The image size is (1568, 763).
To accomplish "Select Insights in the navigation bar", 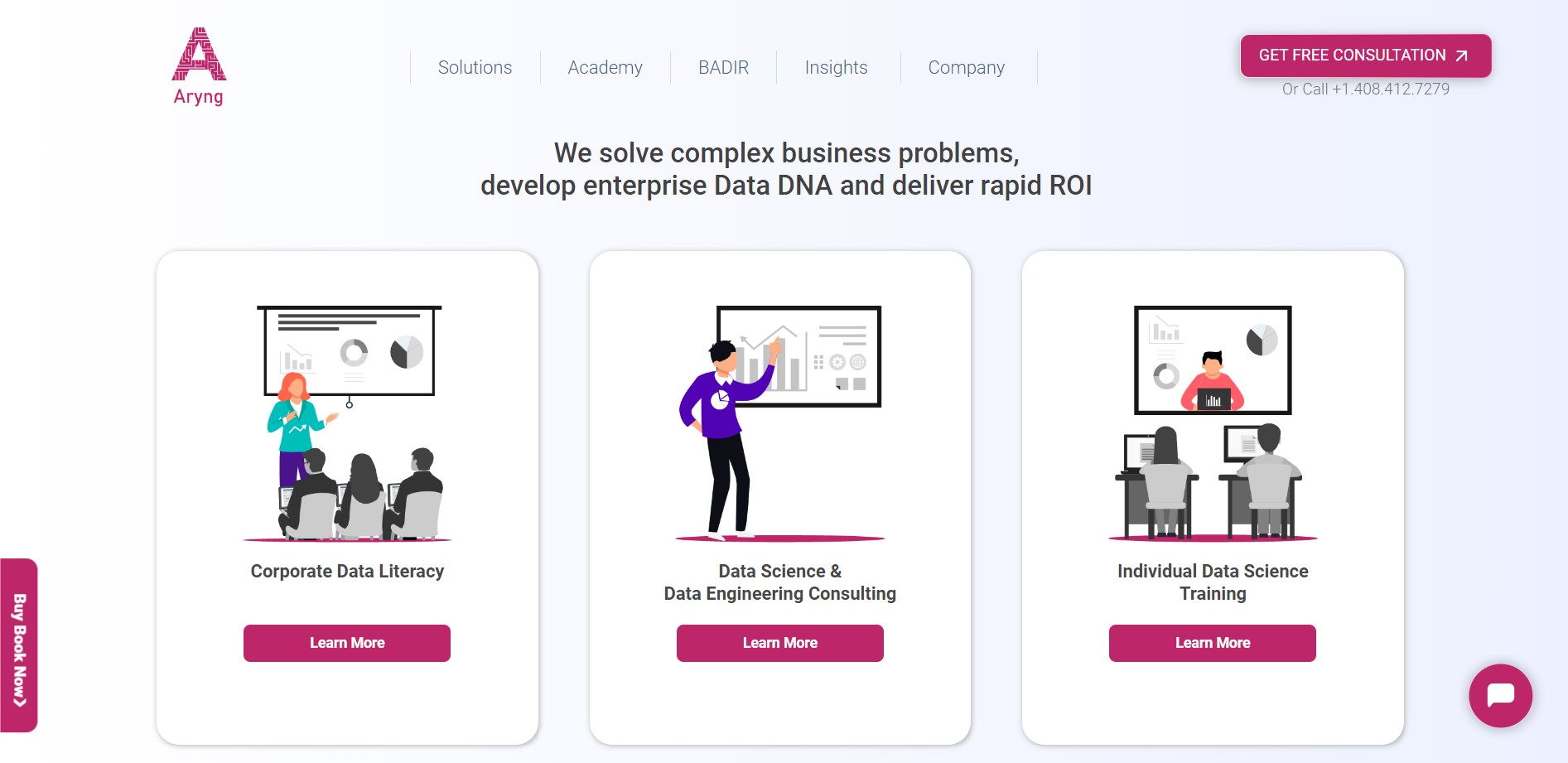I will point(836,67).
